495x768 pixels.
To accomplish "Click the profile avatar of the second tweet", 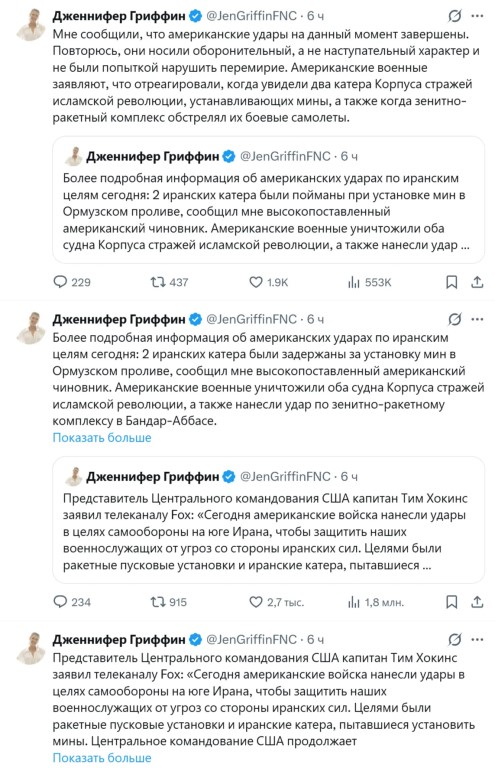I will (x=31, y=328).
